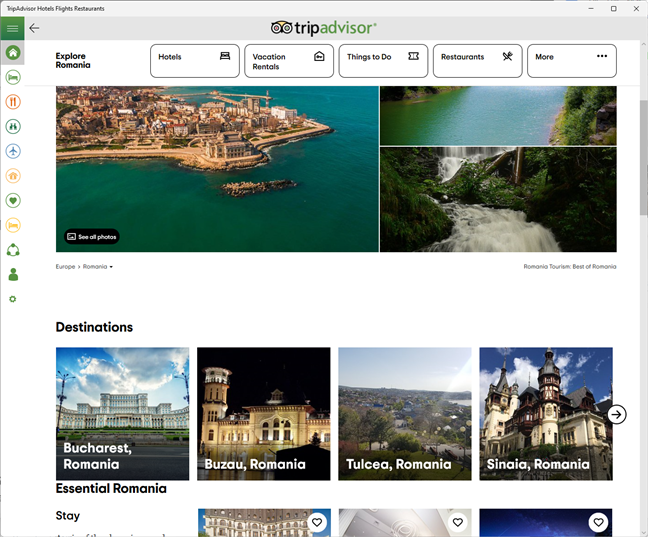Open the profile person sidebar icon
648x537 pixels.
(13, 274)
